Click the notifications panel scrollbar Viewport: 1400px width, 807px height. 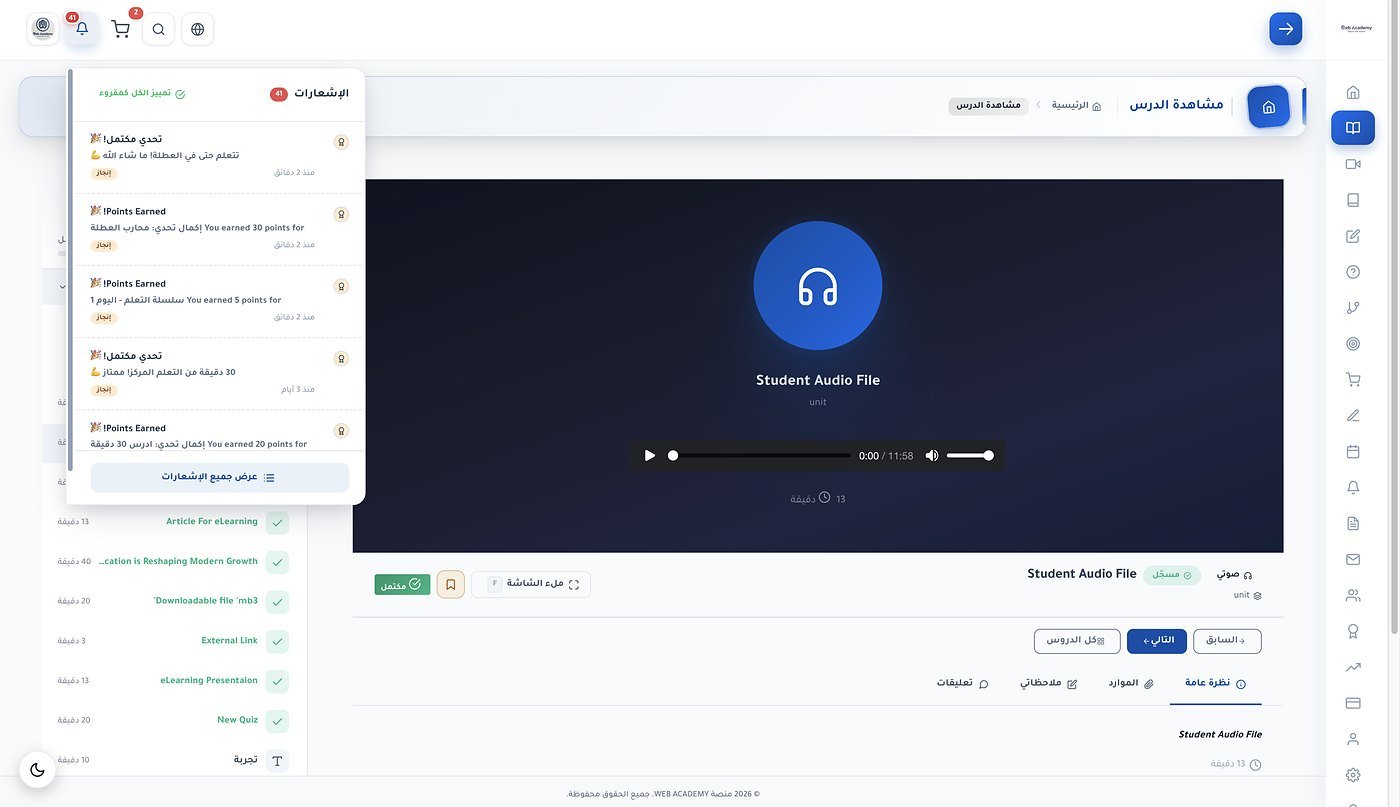coord(70,270)
